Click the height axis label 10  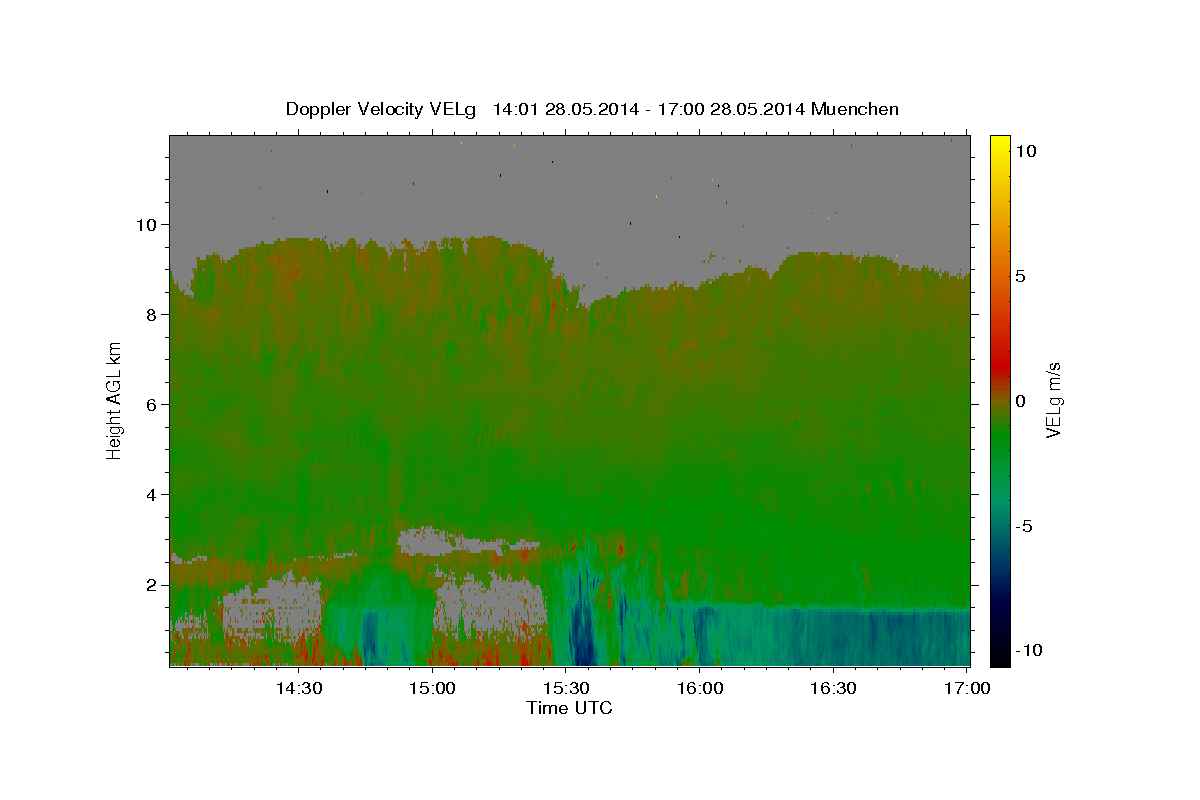146,224
